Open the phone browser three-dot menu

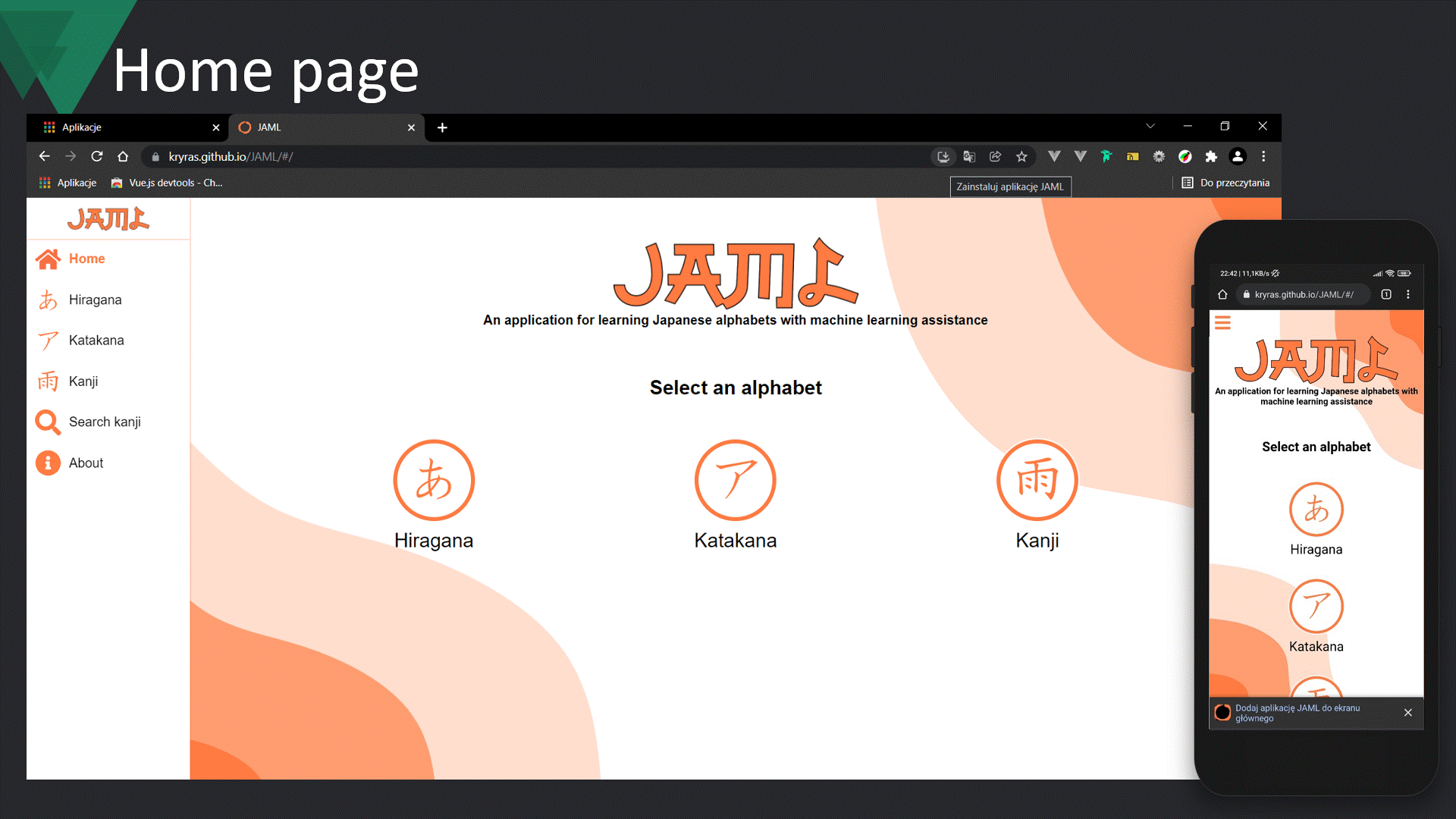[x=1408, y=295]
